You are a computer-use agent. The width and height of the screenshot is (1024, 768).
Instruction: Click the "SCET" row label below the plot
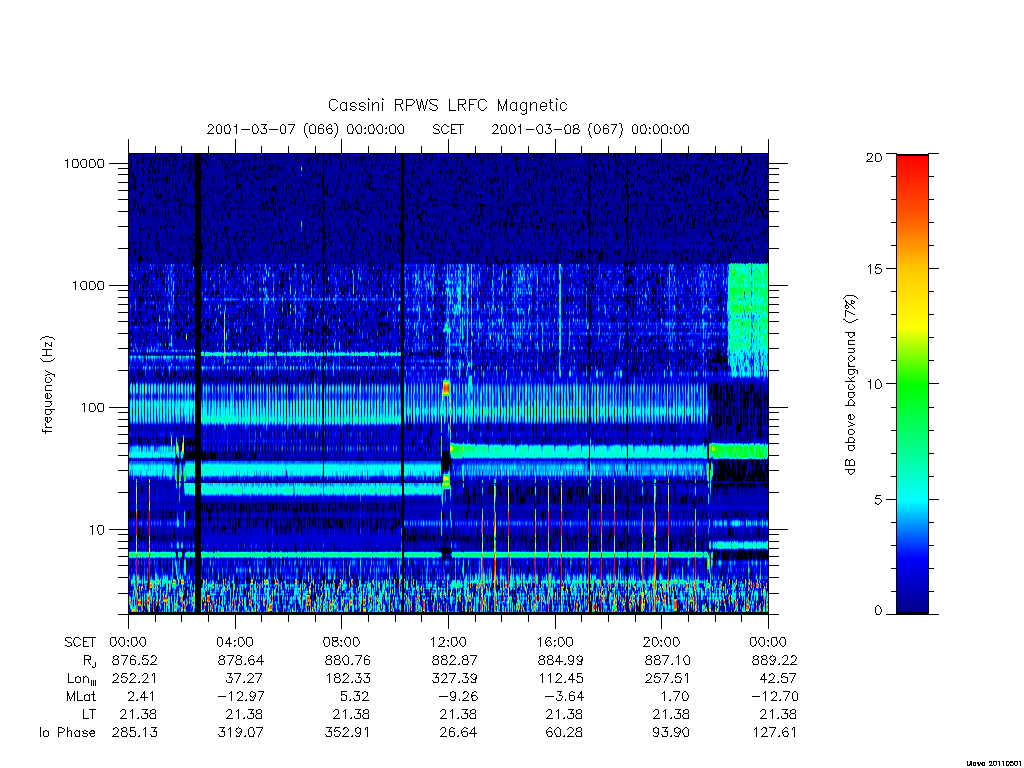point(80,643)
